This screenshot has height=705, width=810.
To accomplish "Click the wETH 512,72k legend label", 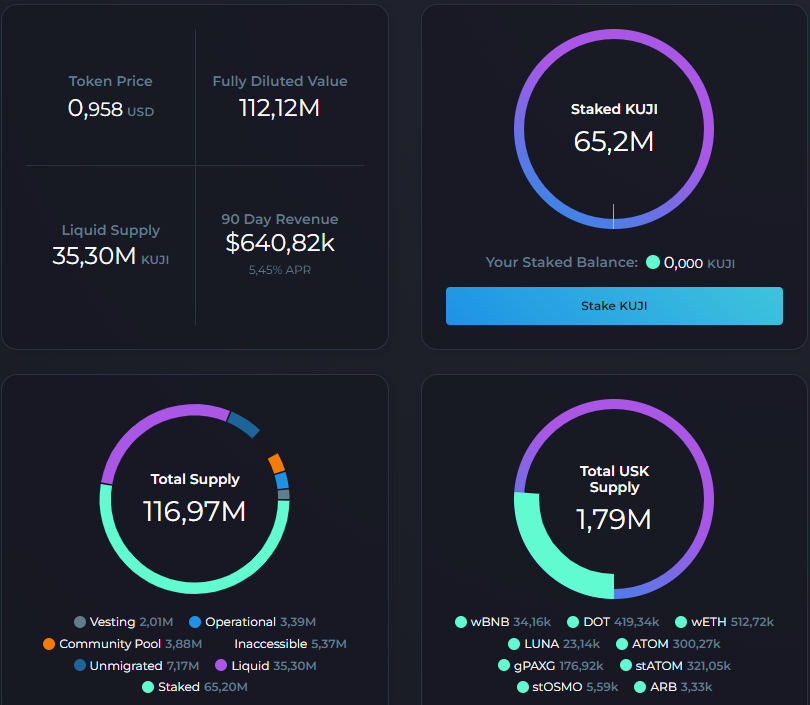I will click(733, 622).
